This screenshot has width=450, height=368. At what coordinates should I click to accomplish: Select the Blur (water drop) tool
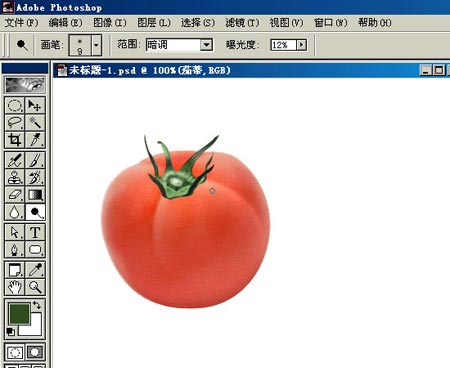[x=14, y=212]
